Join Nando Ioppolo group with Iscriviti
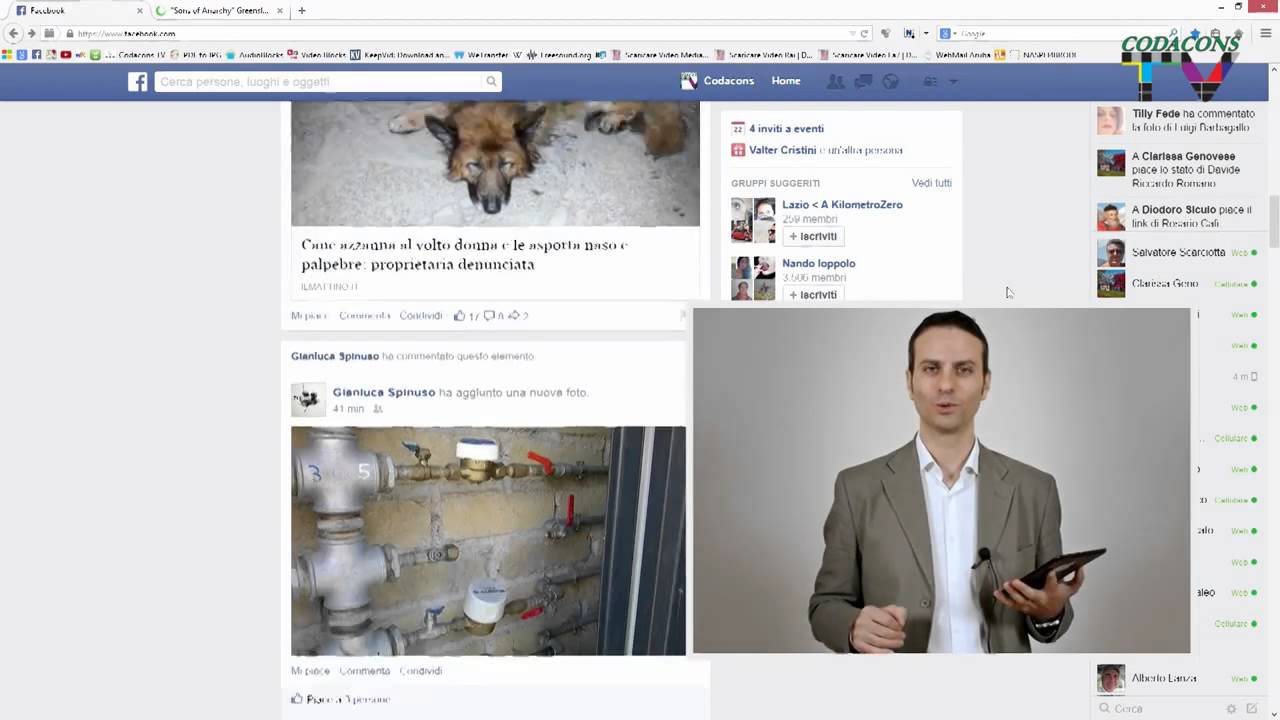Viewport: 1280px width, 720px height. point(813,294)
